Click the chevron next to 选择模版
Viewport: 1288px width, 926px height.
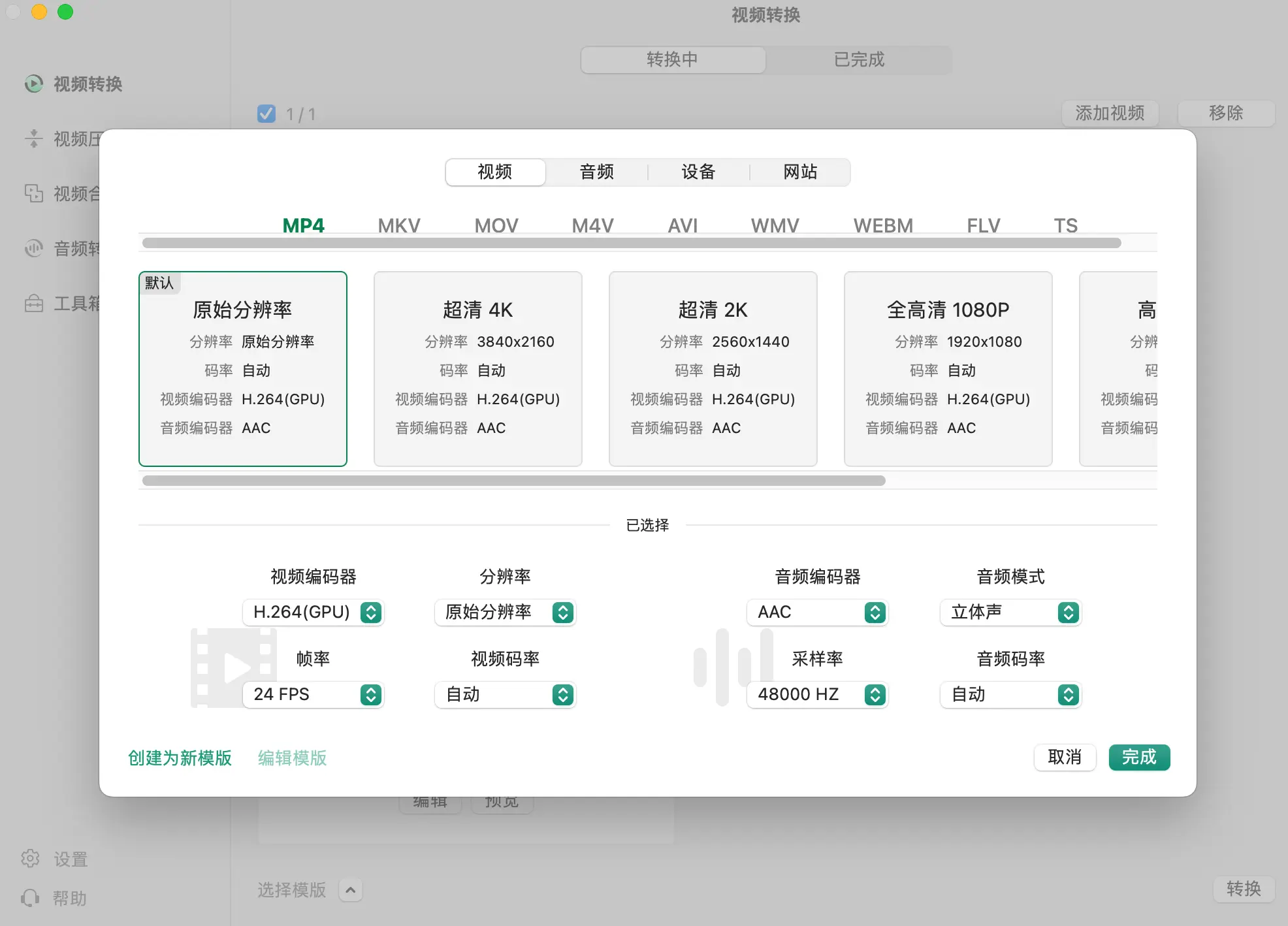point(351,890)
